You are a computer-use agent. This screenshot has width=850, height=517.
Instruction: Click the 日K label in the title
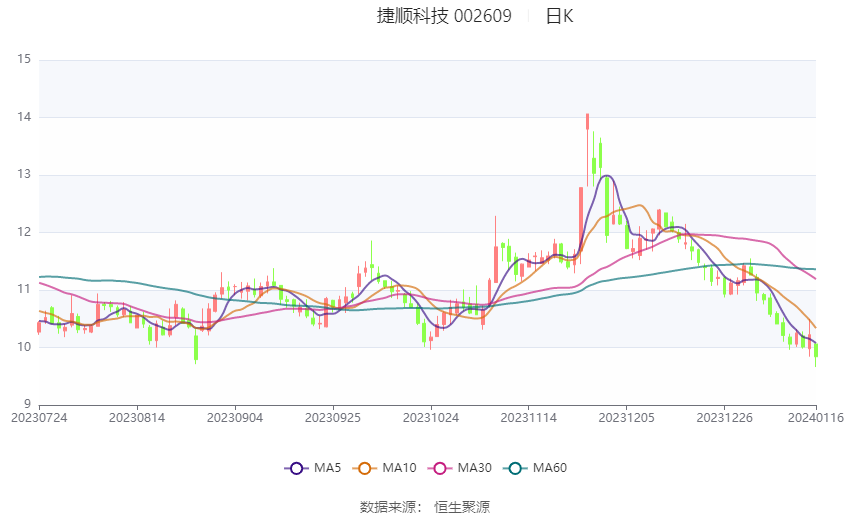pyautogui.click(x=559, y=16)
